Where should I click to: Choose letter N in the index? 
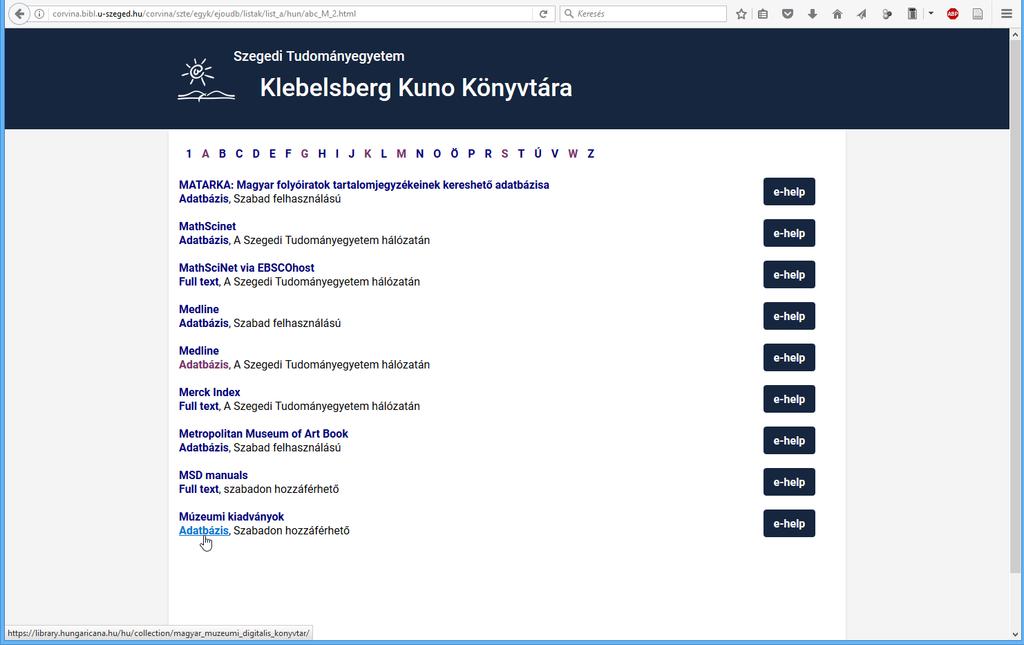point(419,154)
